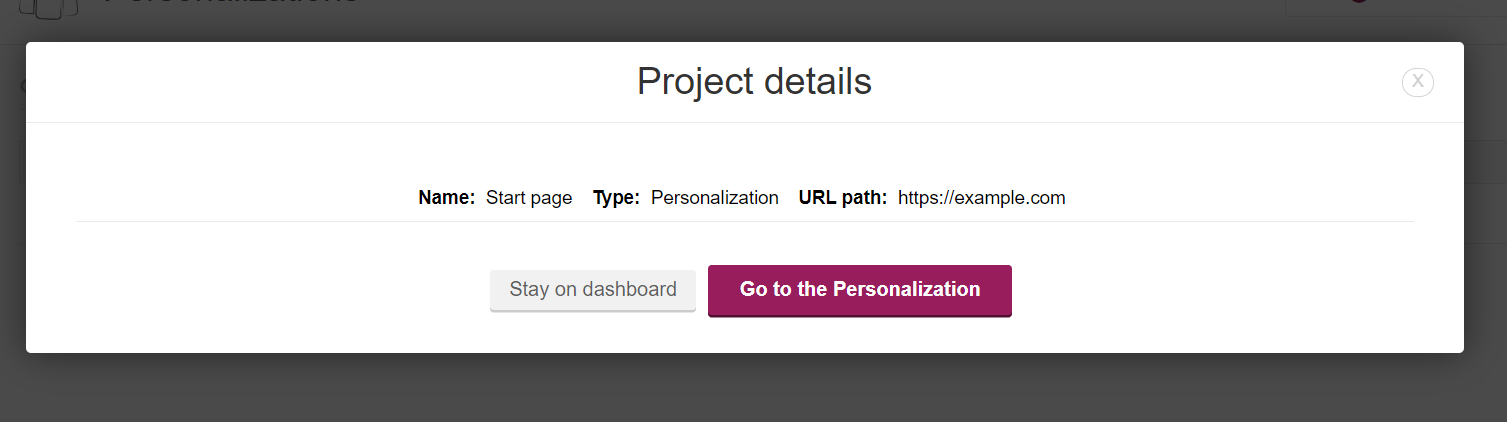Click the bold Name: label
The height and width of the screenshot is (422, 1507).
pyautogui.click(x=447, y=198)
